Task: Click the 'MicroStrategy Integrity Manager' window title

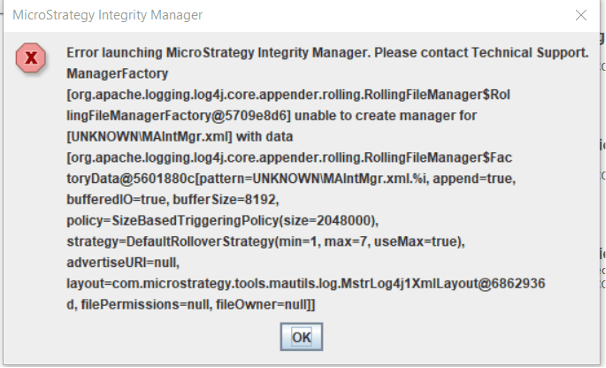Action: pos(107,15)
